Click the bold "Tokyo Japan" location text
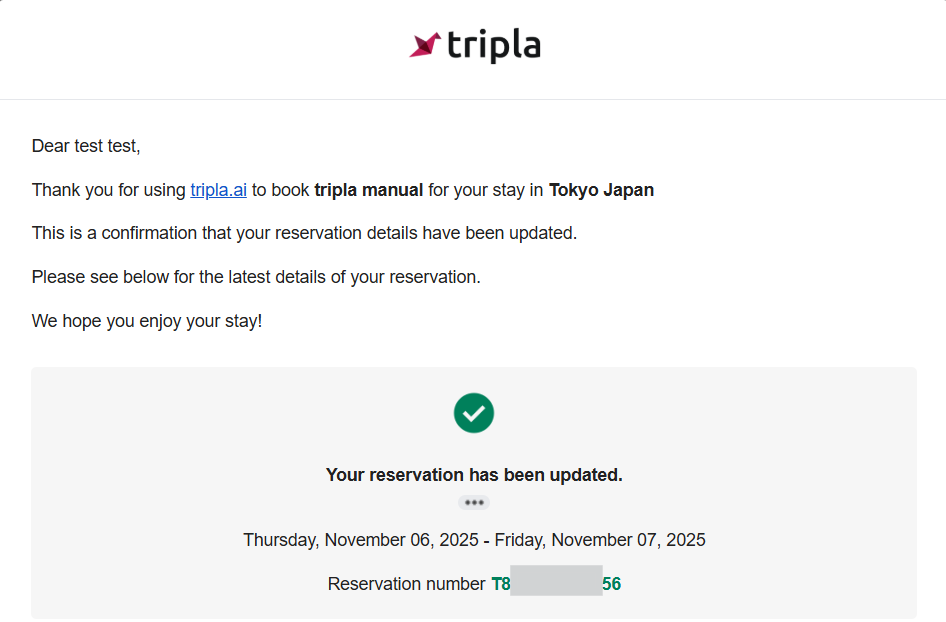 (601, 190)
